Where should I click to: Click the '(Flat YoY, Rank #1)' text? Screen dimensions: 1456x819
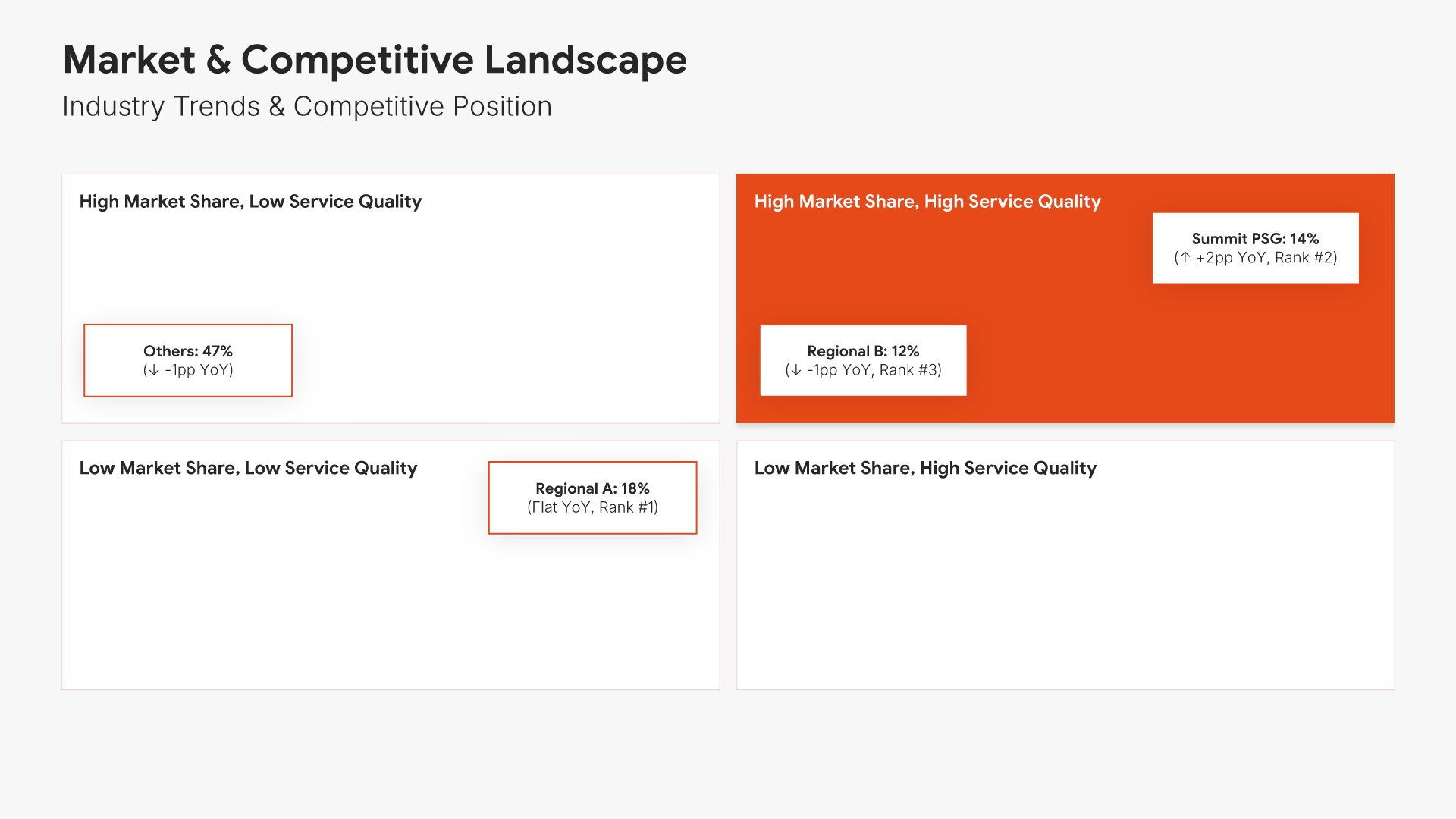[x=592, y=507]
